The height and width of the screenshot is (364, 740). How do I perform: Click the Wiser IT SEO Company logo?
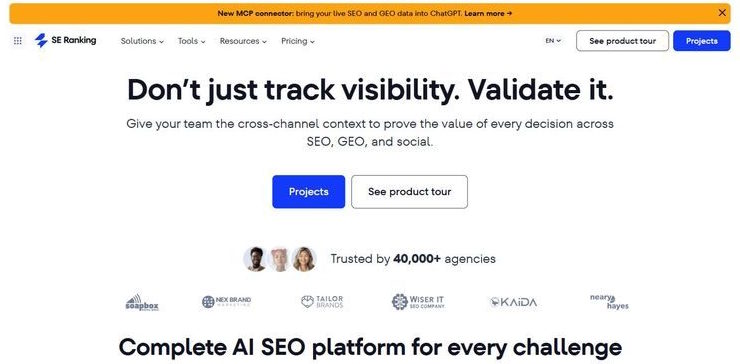tap(418, 302)
